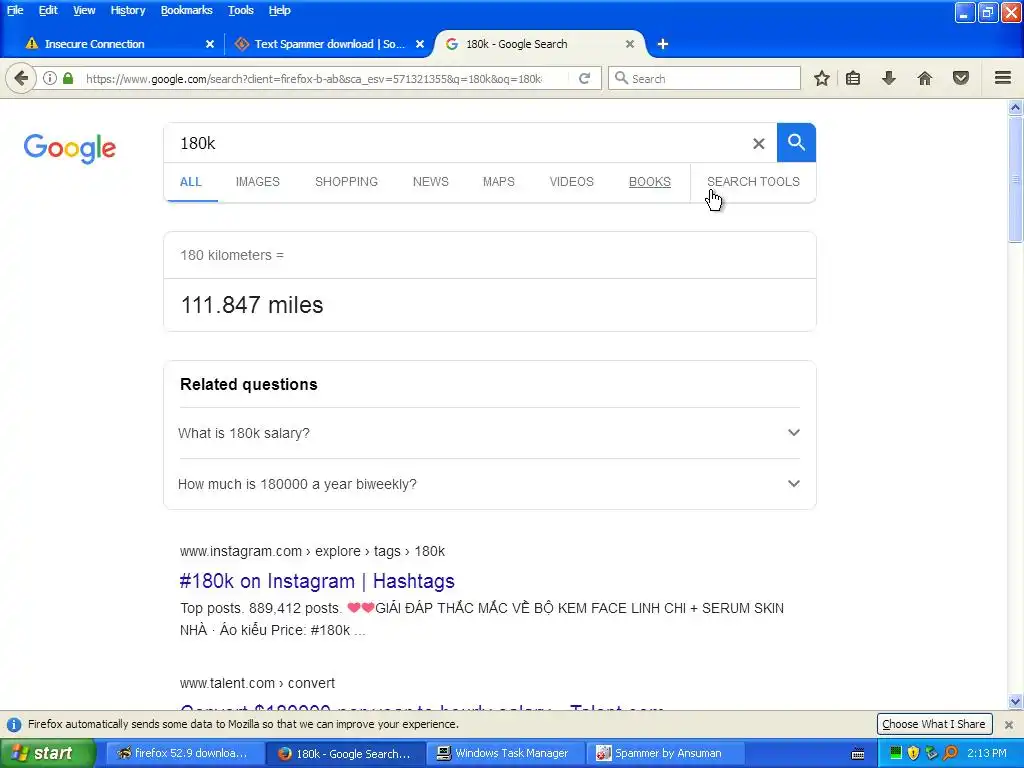Expand "How much is 180000 a year biweekly?"
Image resolution: width=1024 pixels, height=768 pixels.
click(x=489, y=484)
